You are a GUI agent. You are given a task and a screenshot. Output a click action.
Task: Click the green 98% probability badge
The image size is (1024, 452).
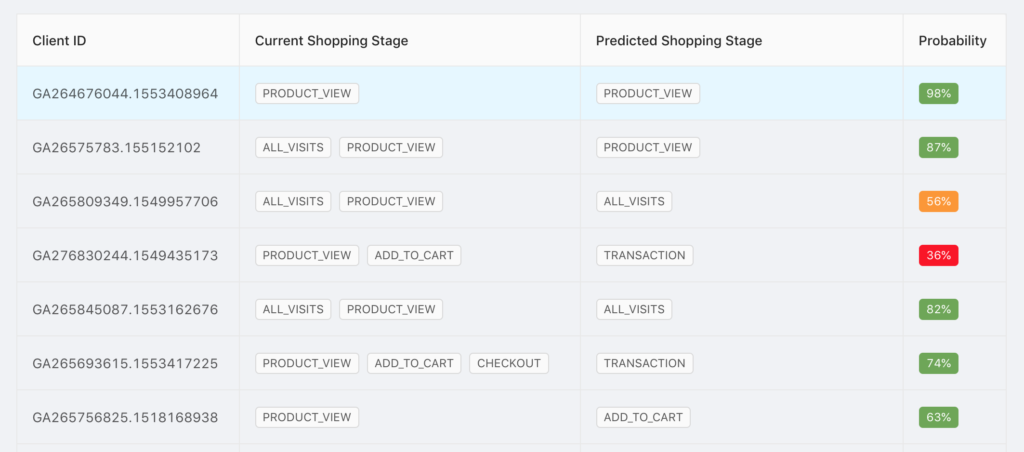(938, 93)
